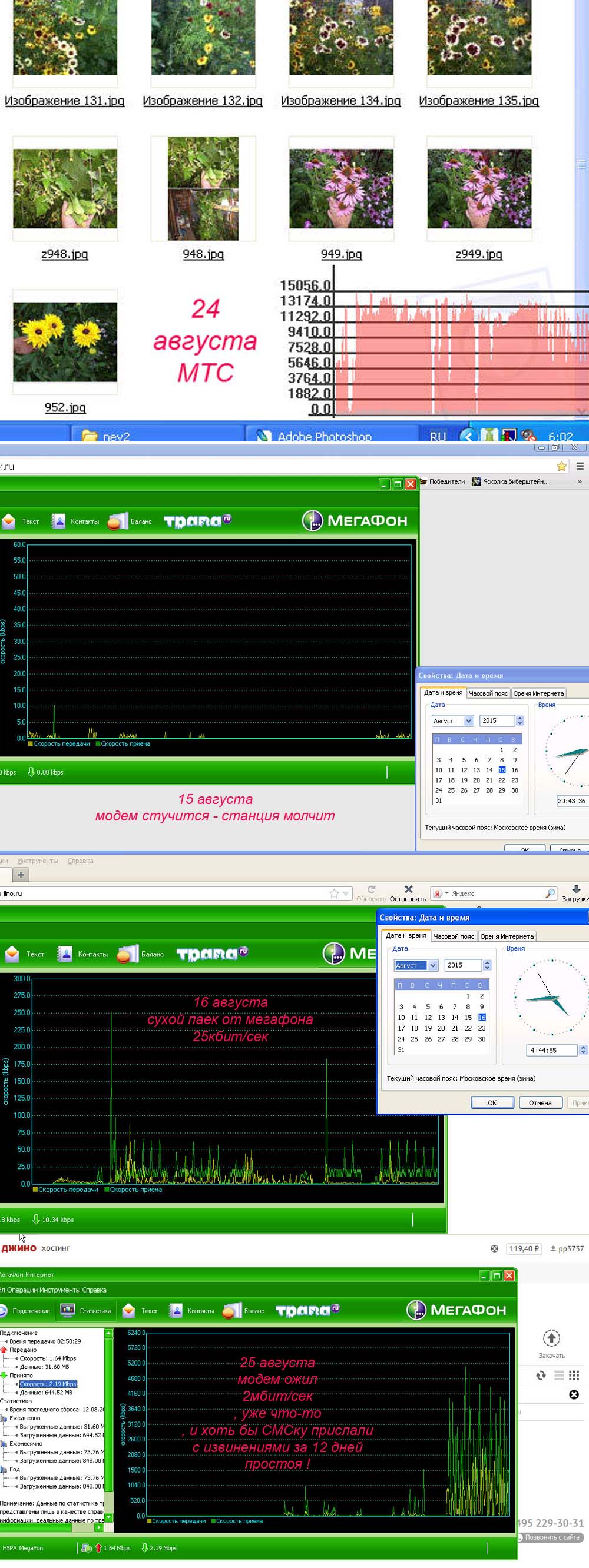Open Контакты icon in the 15 августа MegaFon window
This screenshot has height=1568, width=589.
coord(58,521)
